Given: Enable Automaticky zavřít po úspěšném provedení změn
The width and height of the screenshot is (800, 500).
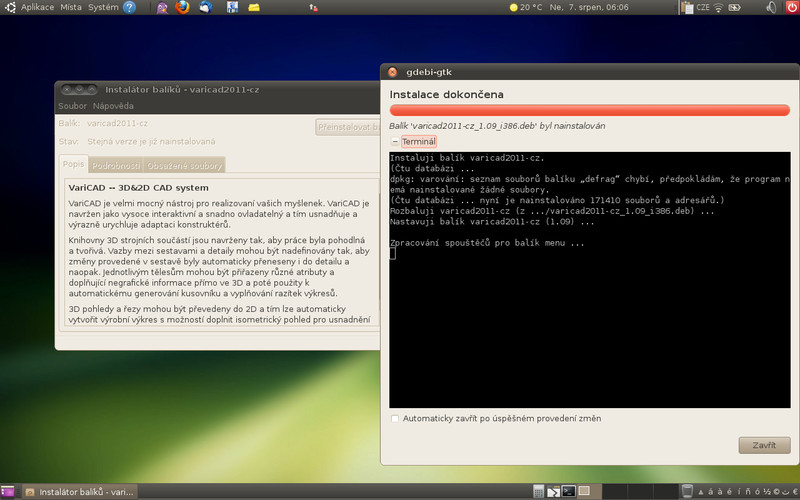Looking at the screenshot, I should tap(395, 418).
